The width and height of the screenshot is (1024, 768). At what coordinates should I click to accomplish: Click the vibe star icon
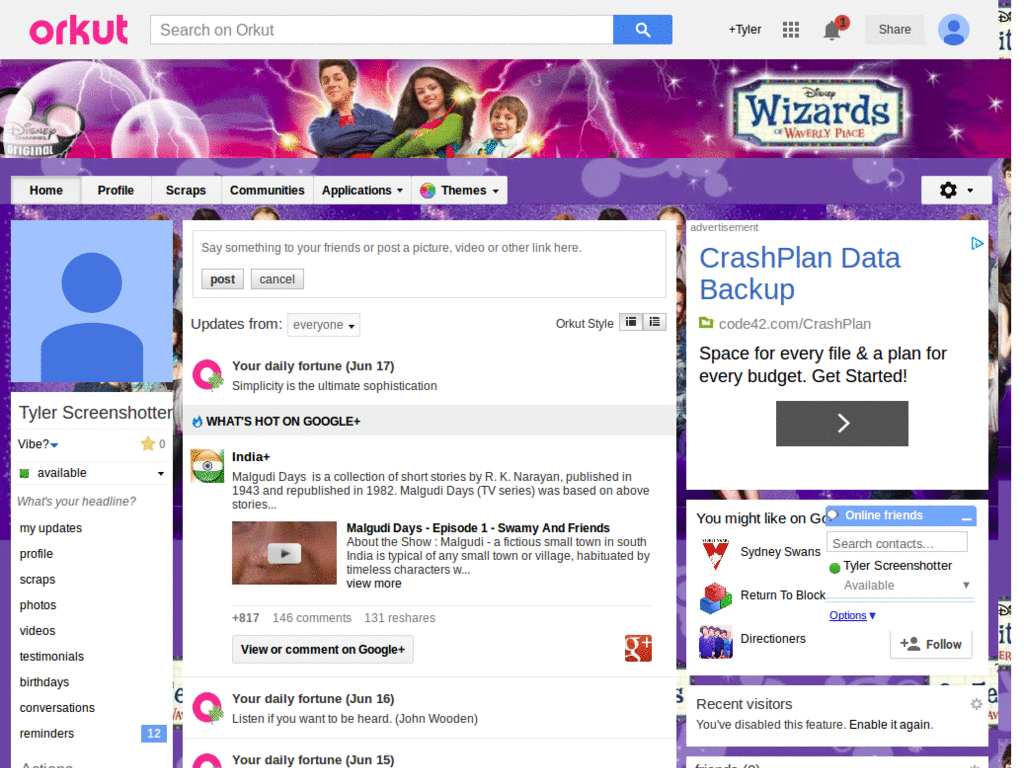(148, 444)
